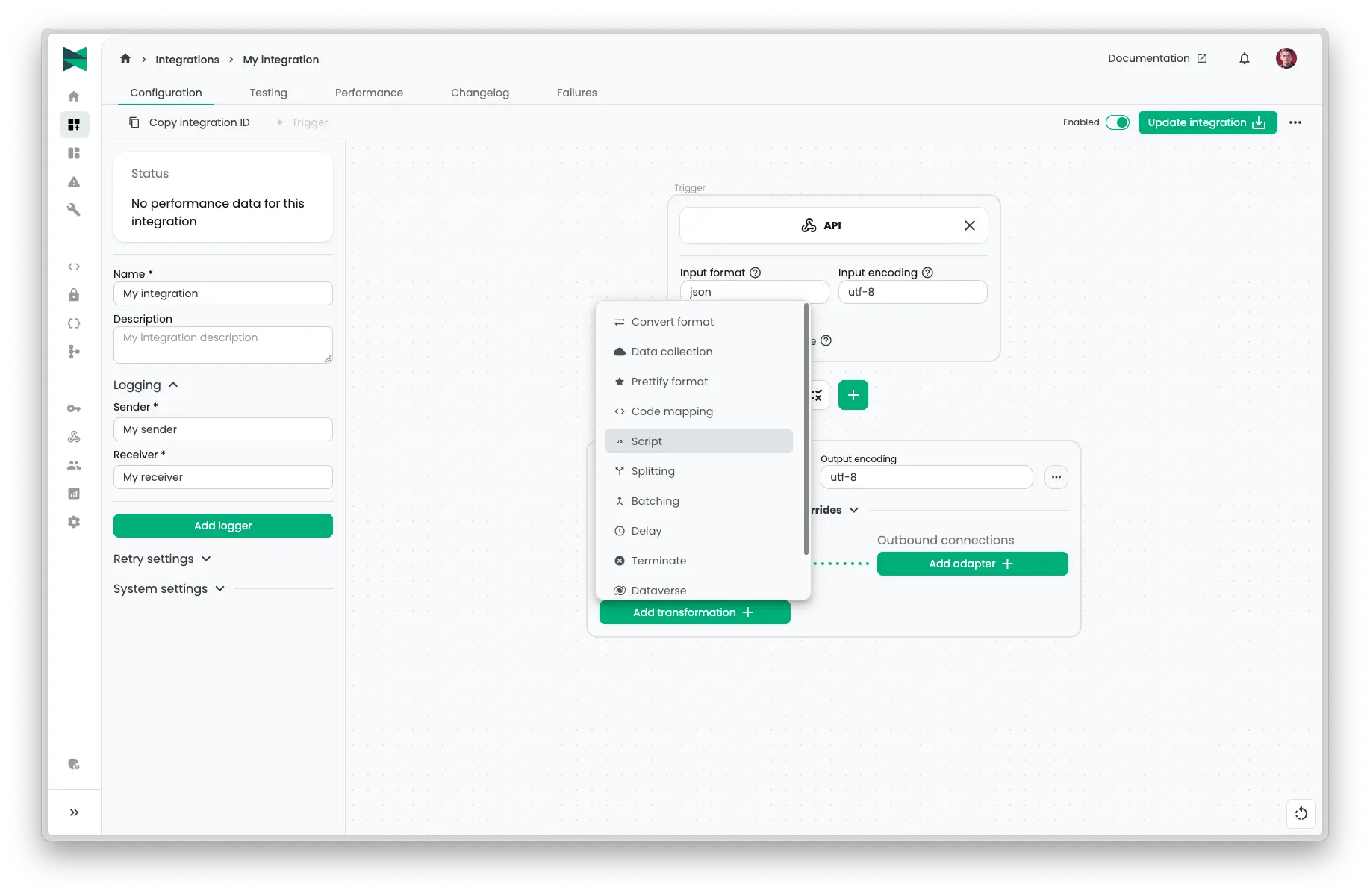Screen dimensions: 1370x896
Task: Open the code mapping sidebar icon
Action: (74, 267)
